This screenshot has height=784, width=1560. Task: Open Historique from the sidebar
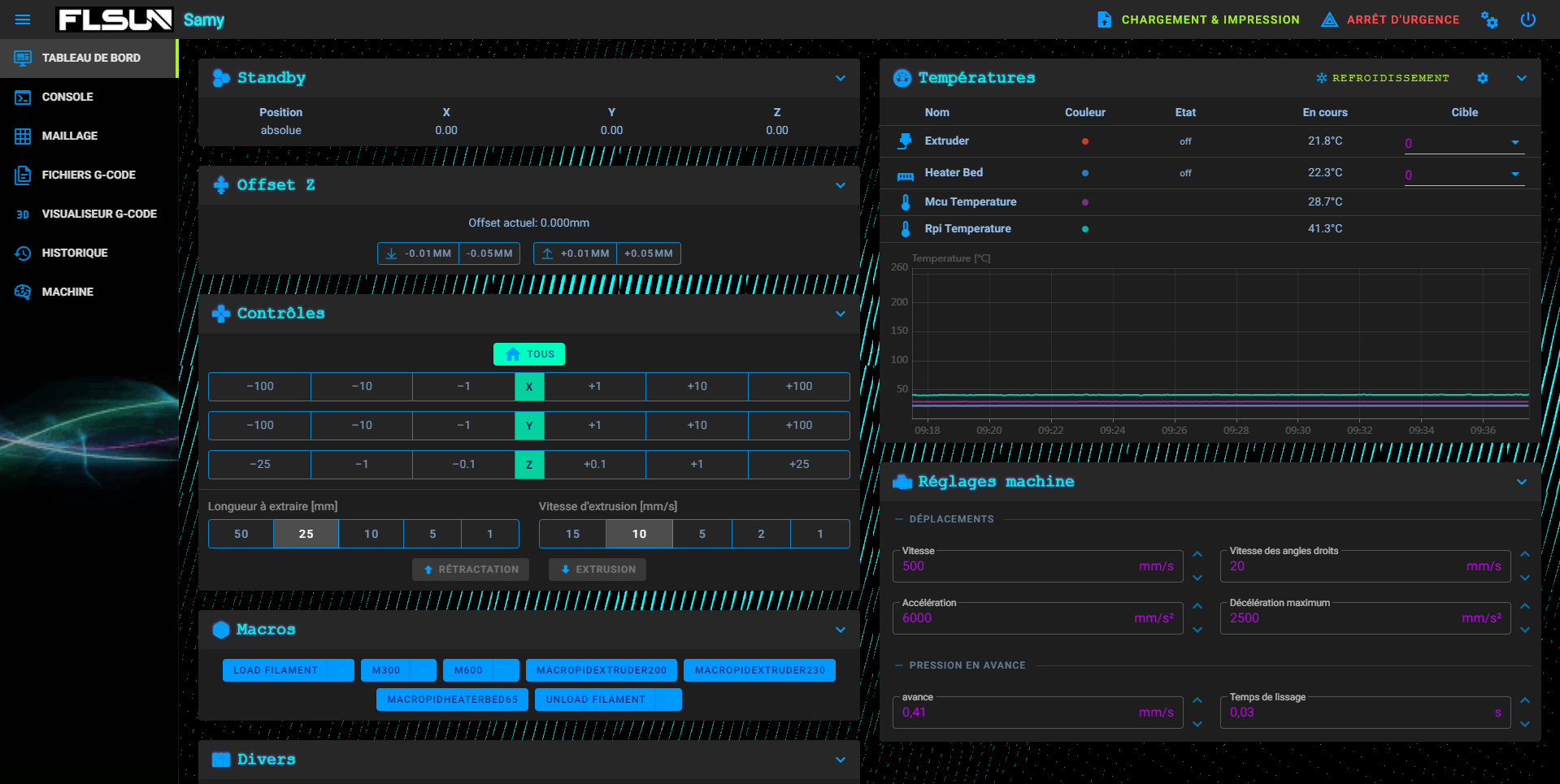[75, 253]
